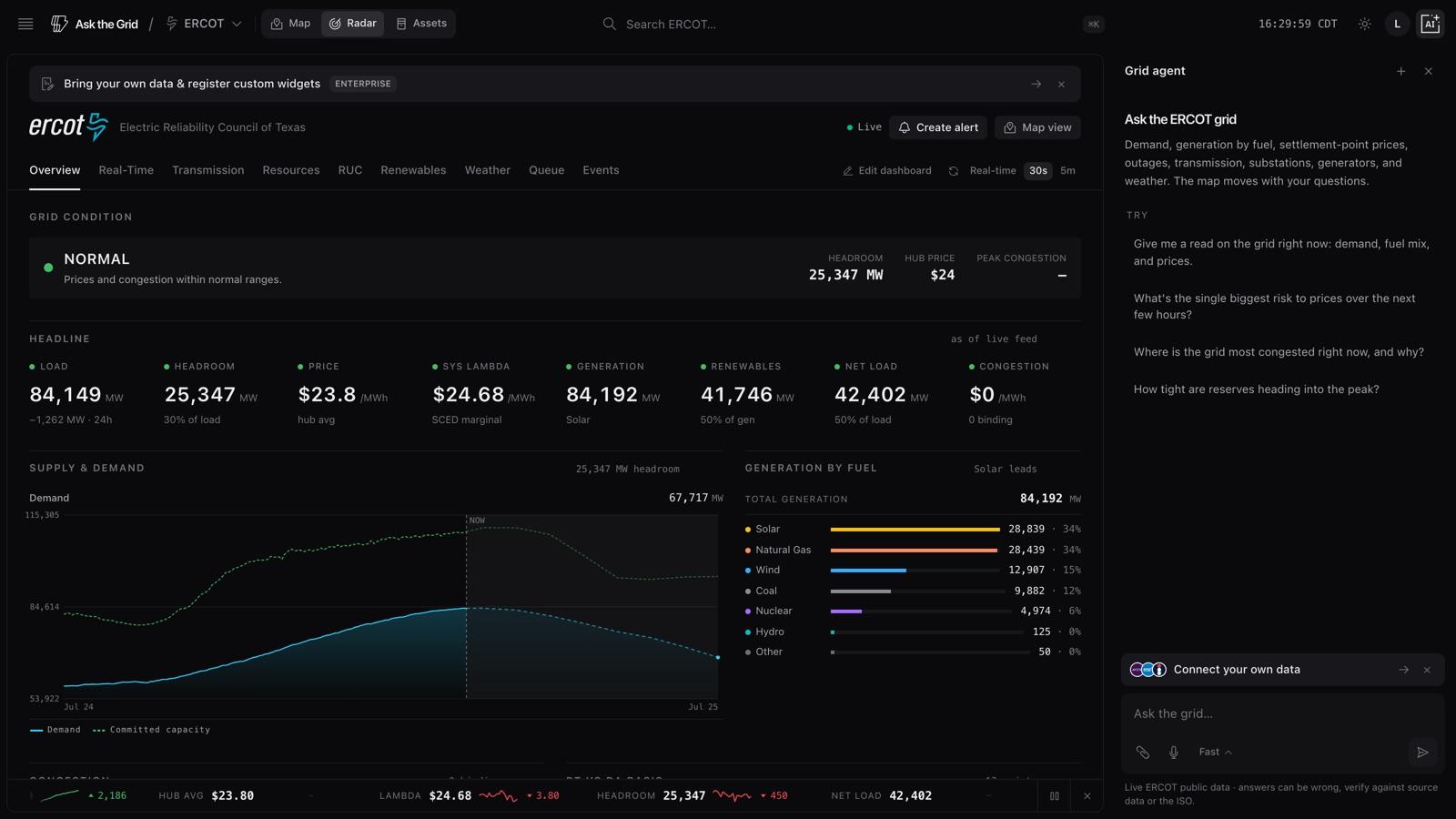Toggle the light/dark theme sun icon

point(1364,24)
